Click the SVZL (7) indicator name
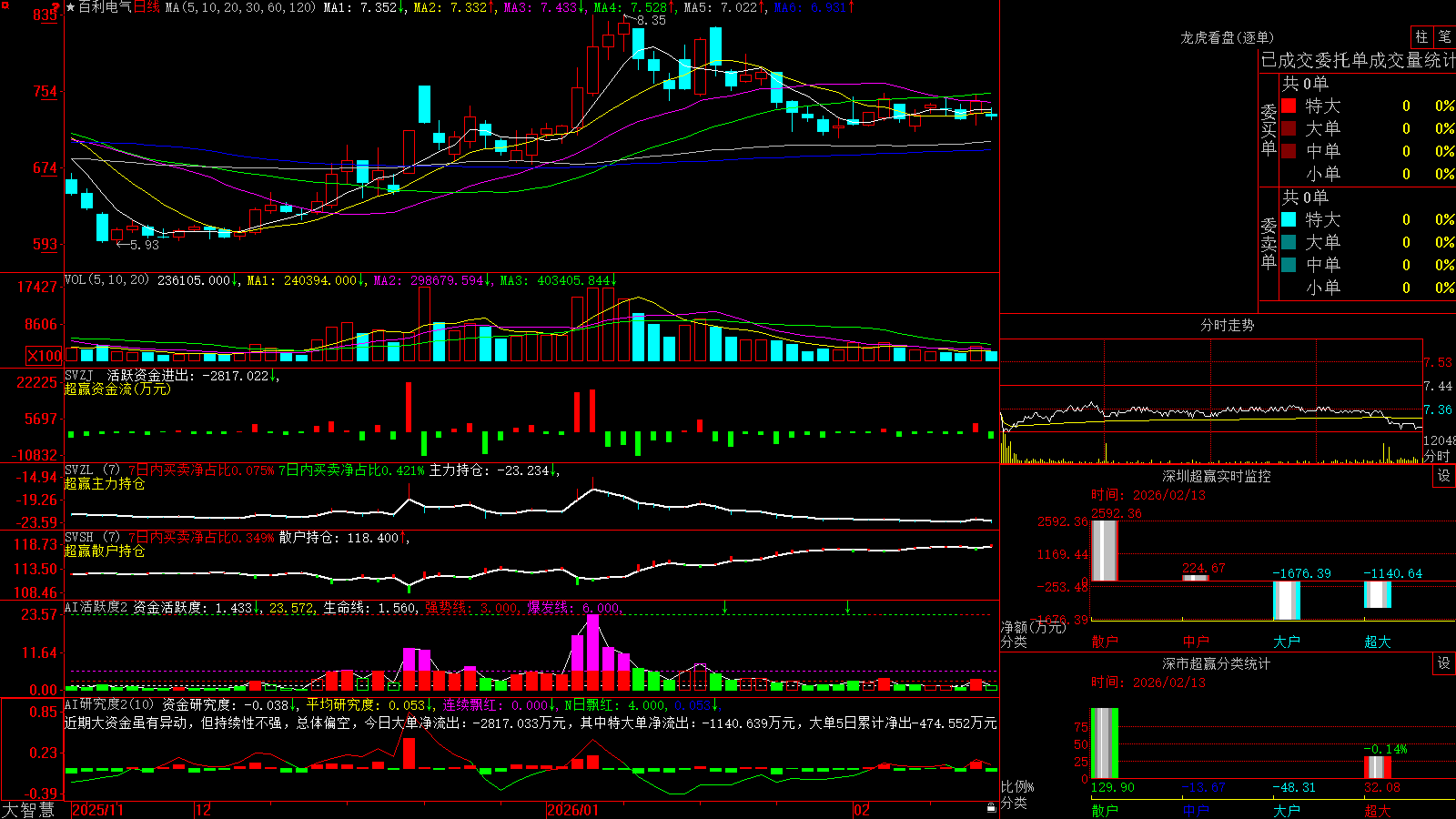This screenshot has height=819, width=1456. (92, 470)
